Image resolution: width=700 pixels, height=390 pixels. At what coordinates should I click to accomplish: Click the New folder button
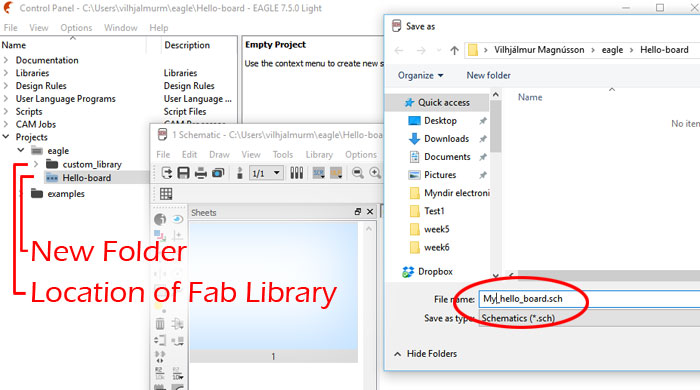point(488,75)
